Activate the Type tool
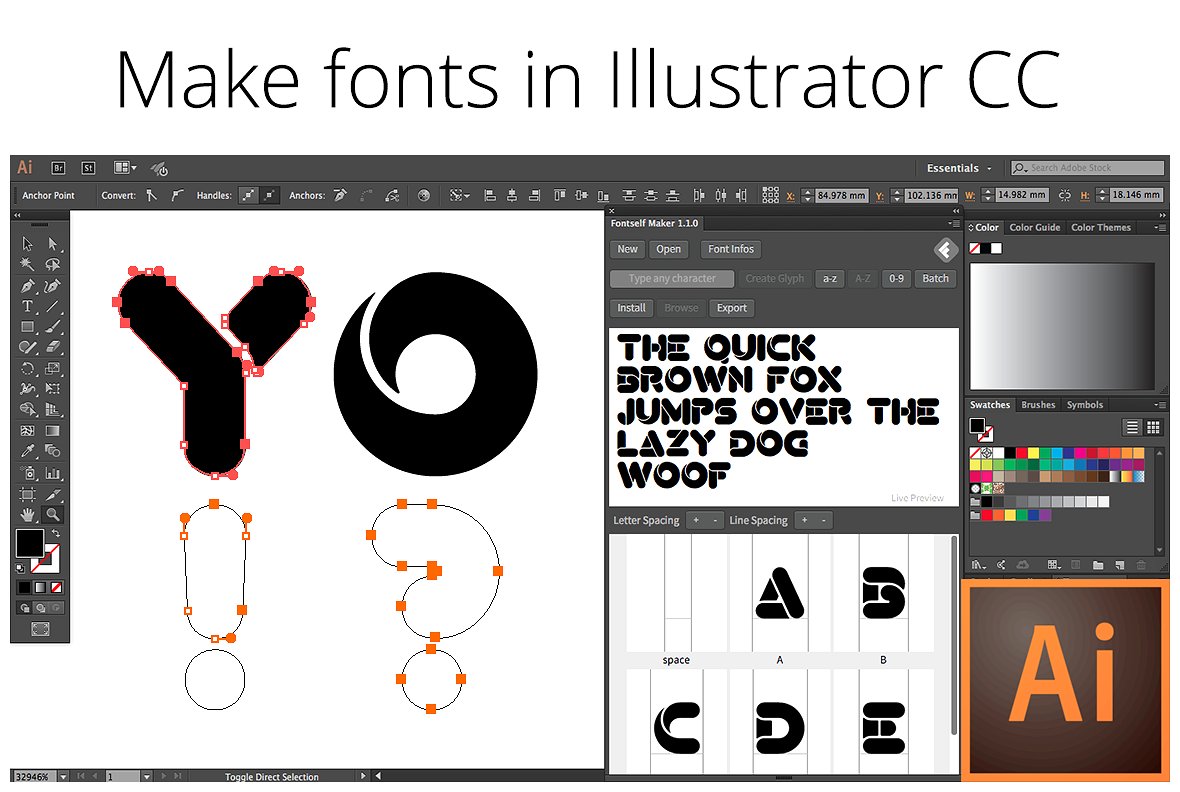 28,306
